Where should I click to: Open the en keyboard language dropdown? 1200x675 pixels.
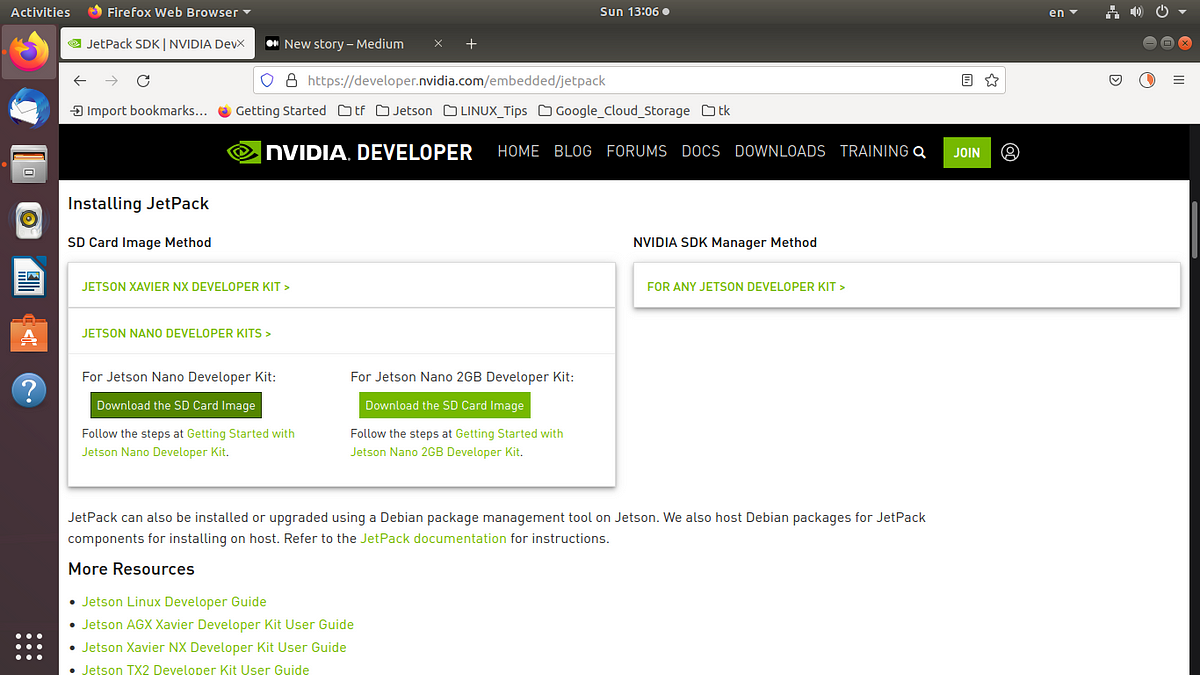coord(1063,12)
